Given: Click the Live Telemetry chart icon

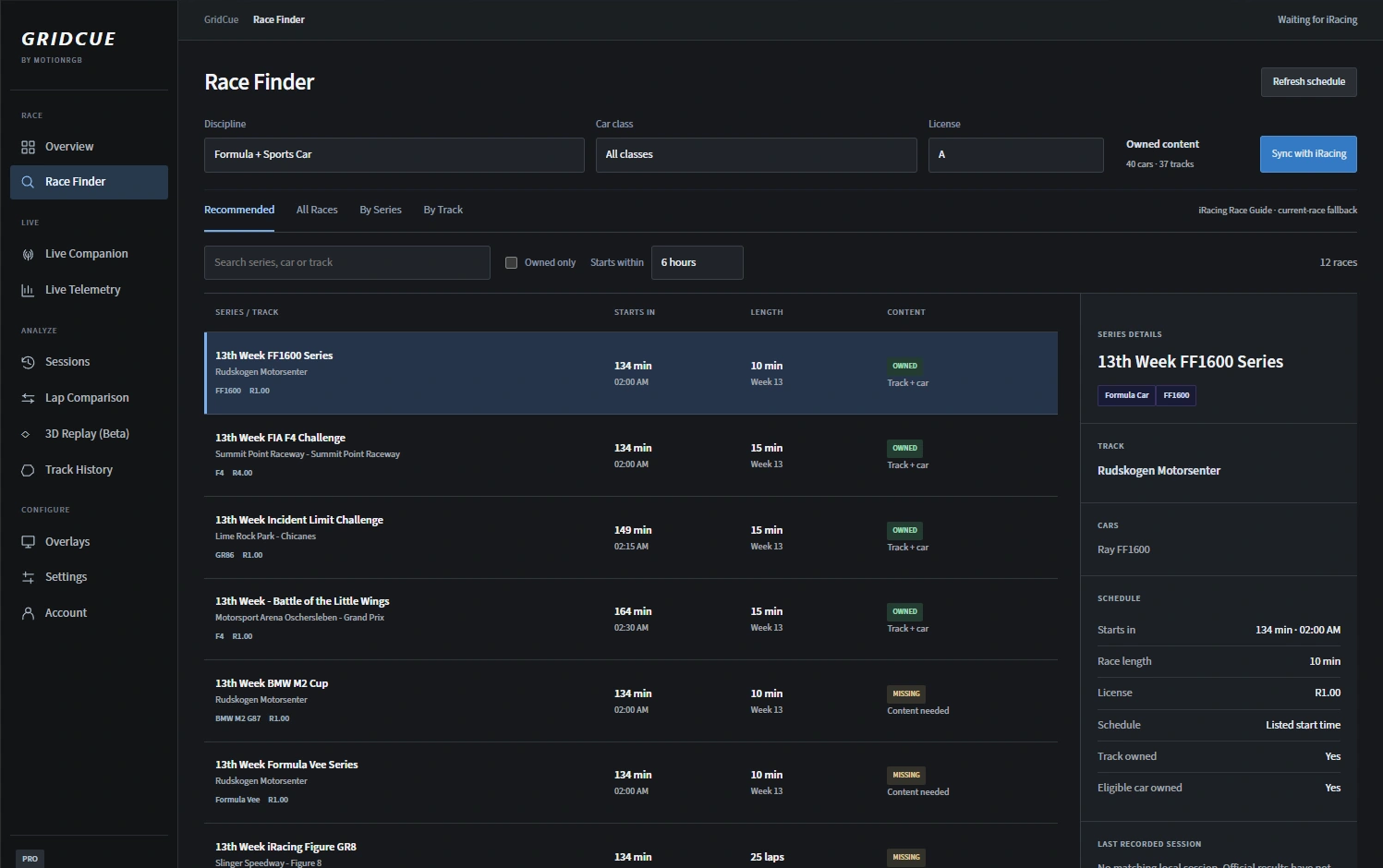Looking at the screenshot, I should 28,290.
